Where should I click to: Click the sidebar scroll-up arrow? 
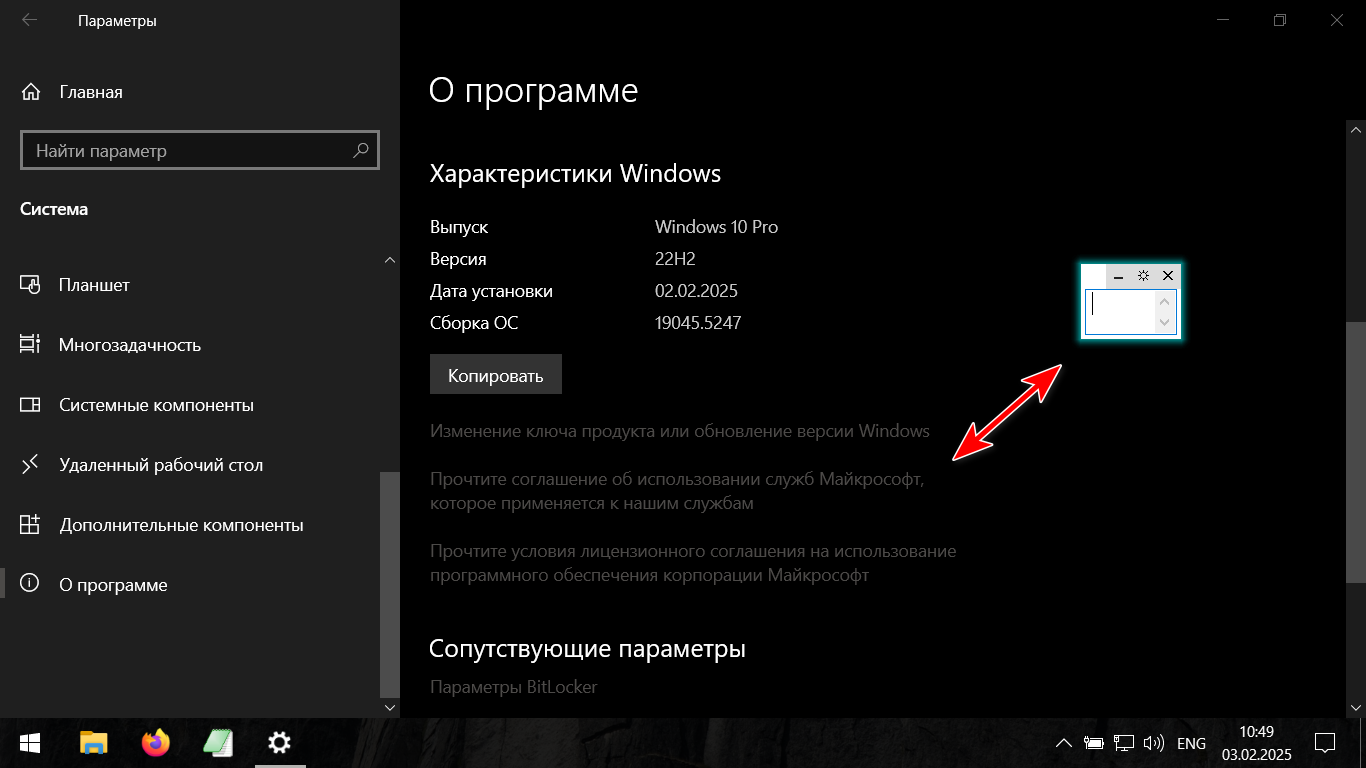pyautogui.click(x=390, y=261)
